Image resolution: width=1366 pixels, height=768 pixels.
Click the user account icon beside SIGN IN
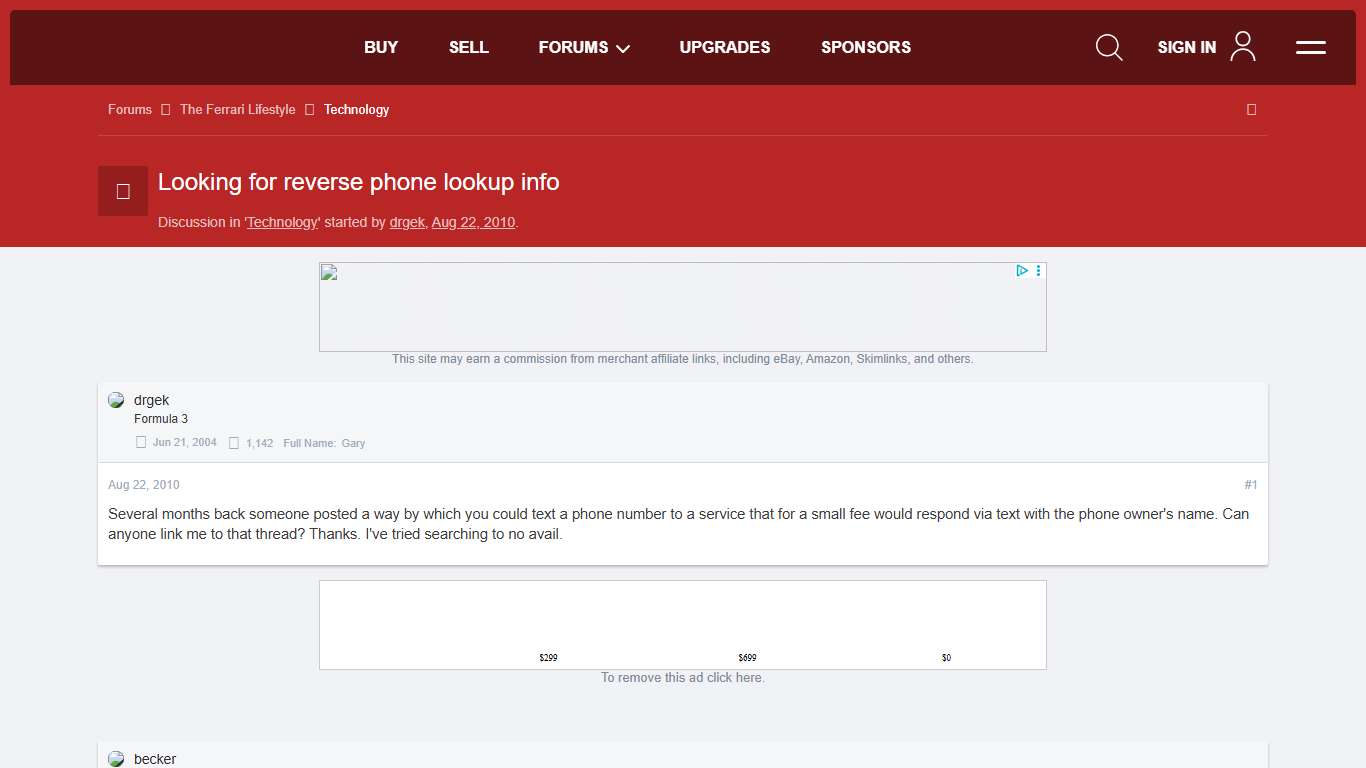pos(1242,46)
